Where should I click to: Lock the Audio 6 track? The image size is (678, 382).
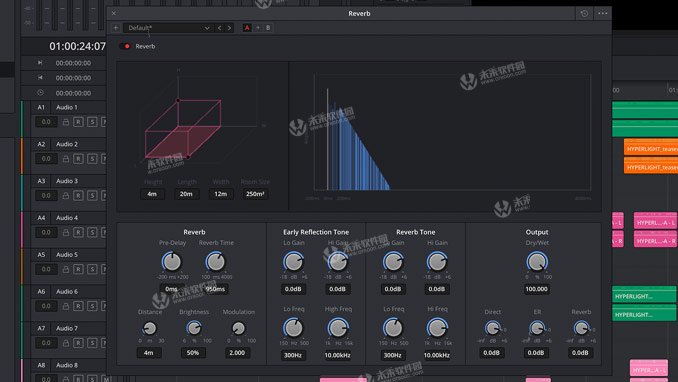point(66,306)
